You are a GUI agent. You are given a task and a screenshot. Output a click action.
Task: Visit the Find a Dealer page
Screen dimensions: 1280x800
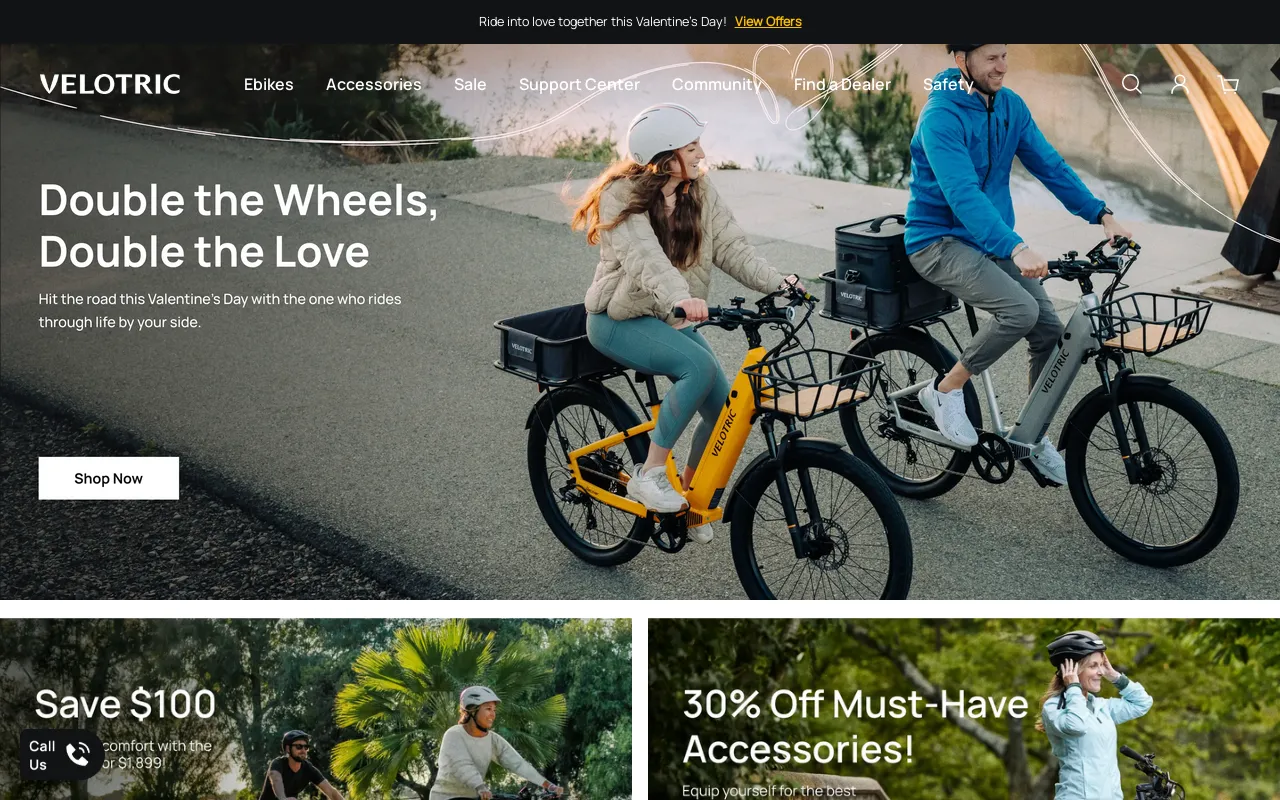pyautogui.click(x=842, y=84)
